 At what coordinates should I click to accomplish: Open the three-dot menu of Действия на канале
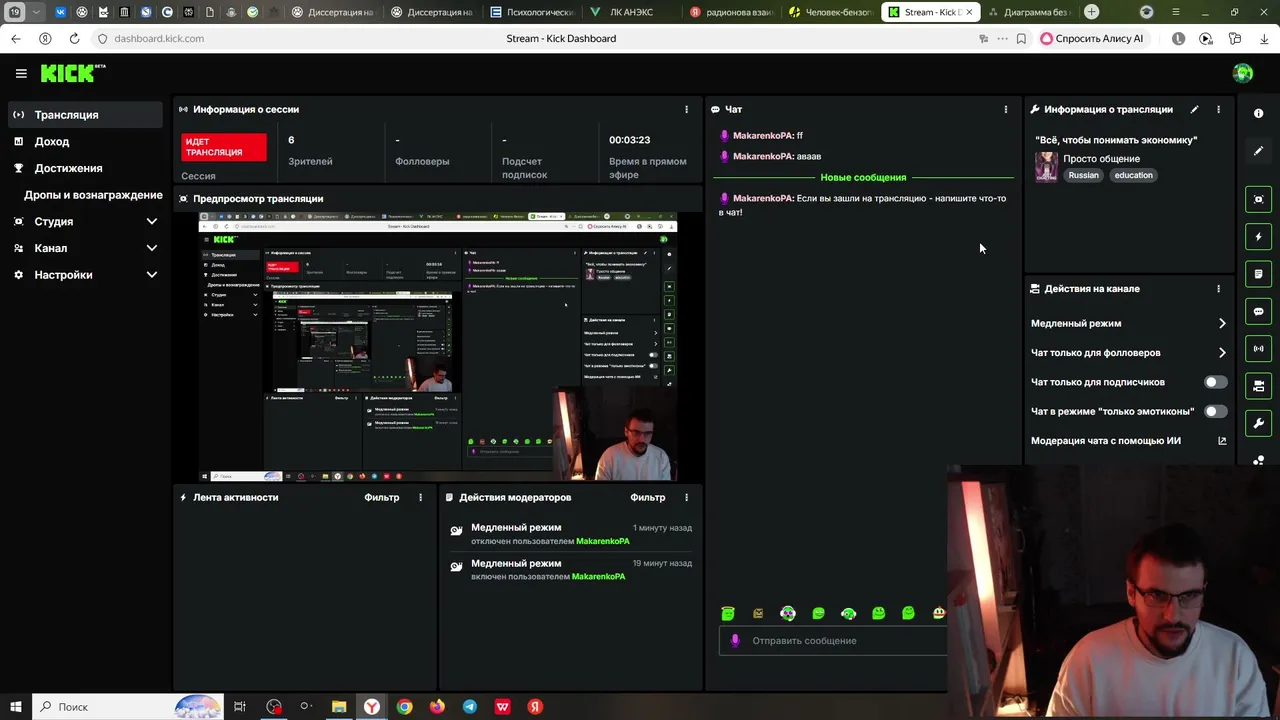tap(1218, 289)
